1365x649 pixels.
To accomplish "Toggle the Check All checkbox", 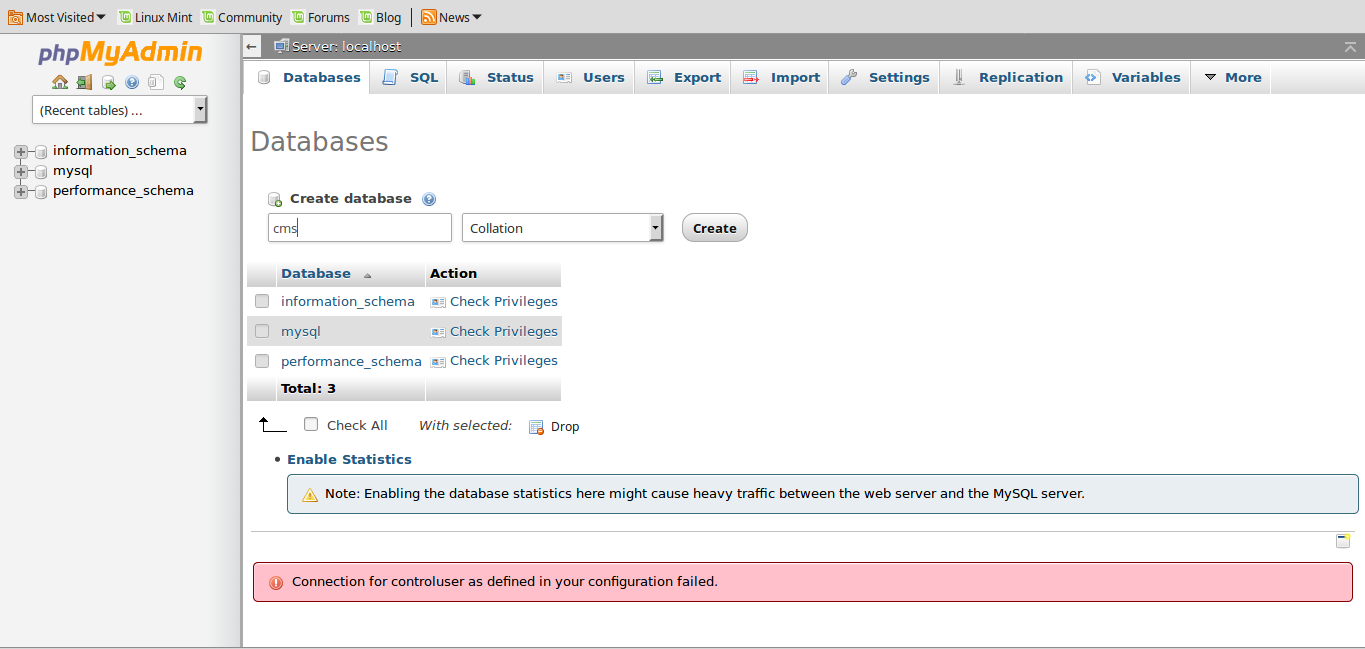I will coord(311,424).
